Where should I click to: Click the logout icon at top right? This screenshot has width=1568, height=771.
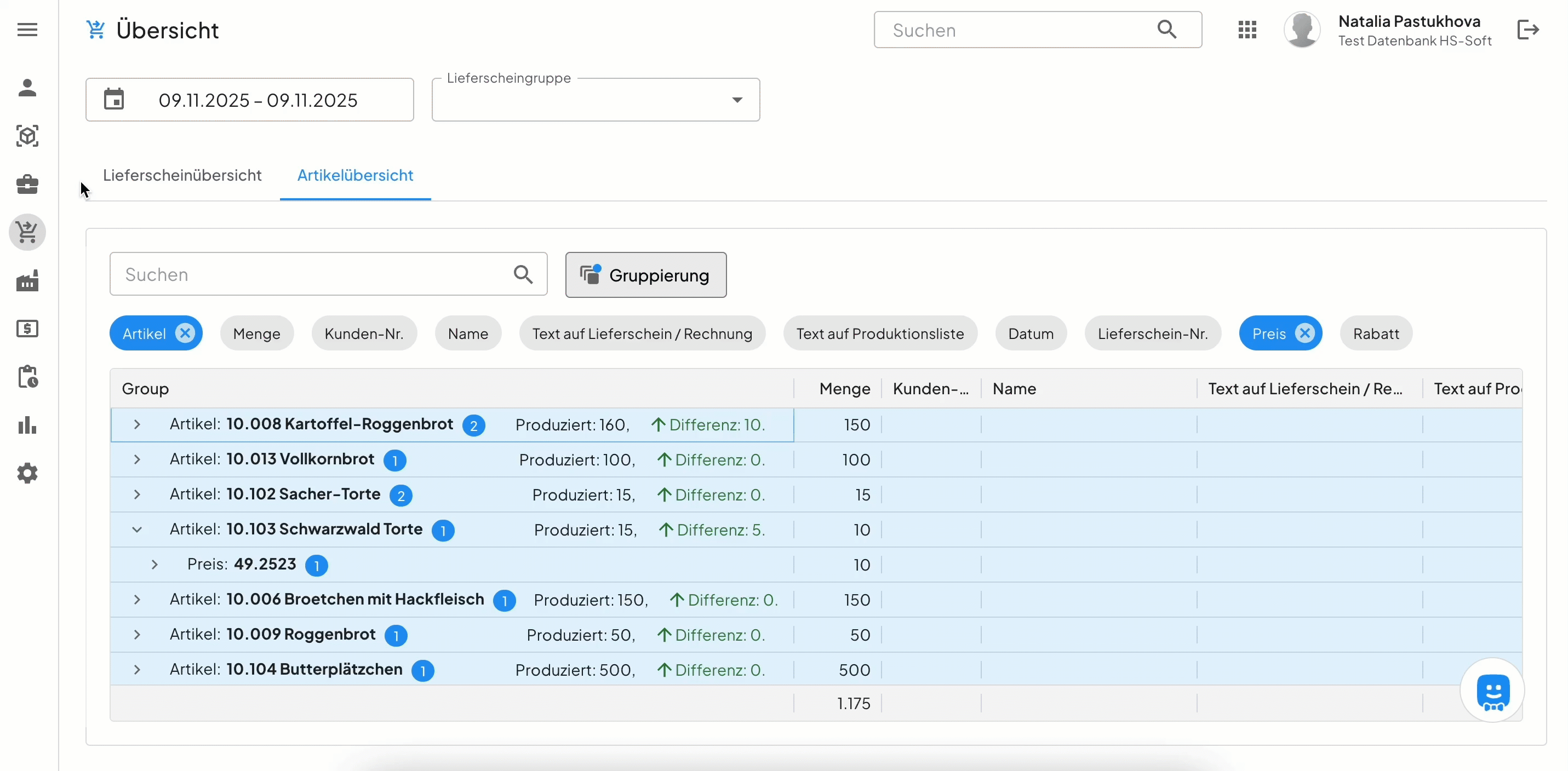coord(1528,29)
